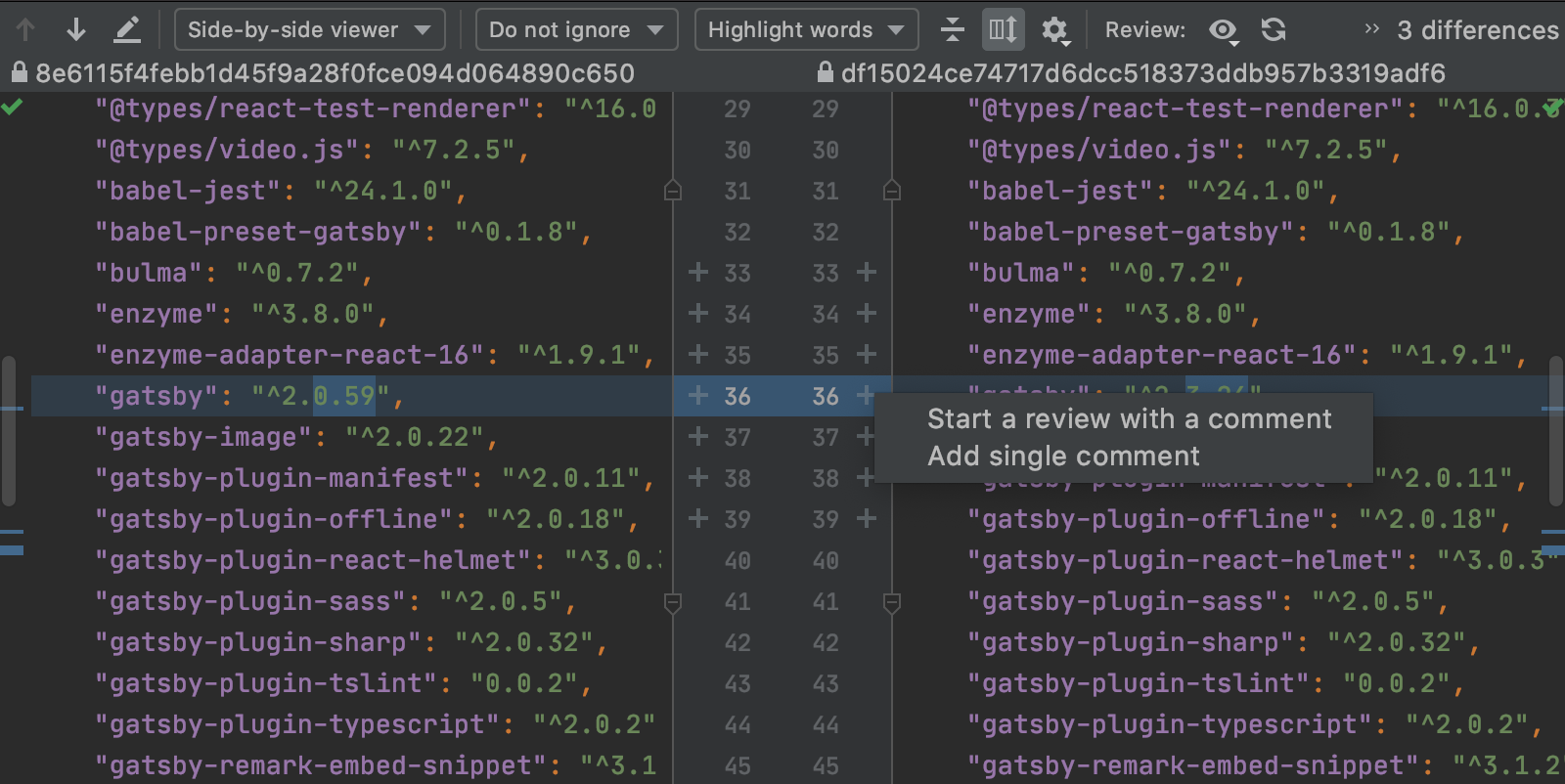Open the Highlight words dropdown
This screenshot has width=1565, height=784.
click(x=806, y=30)
